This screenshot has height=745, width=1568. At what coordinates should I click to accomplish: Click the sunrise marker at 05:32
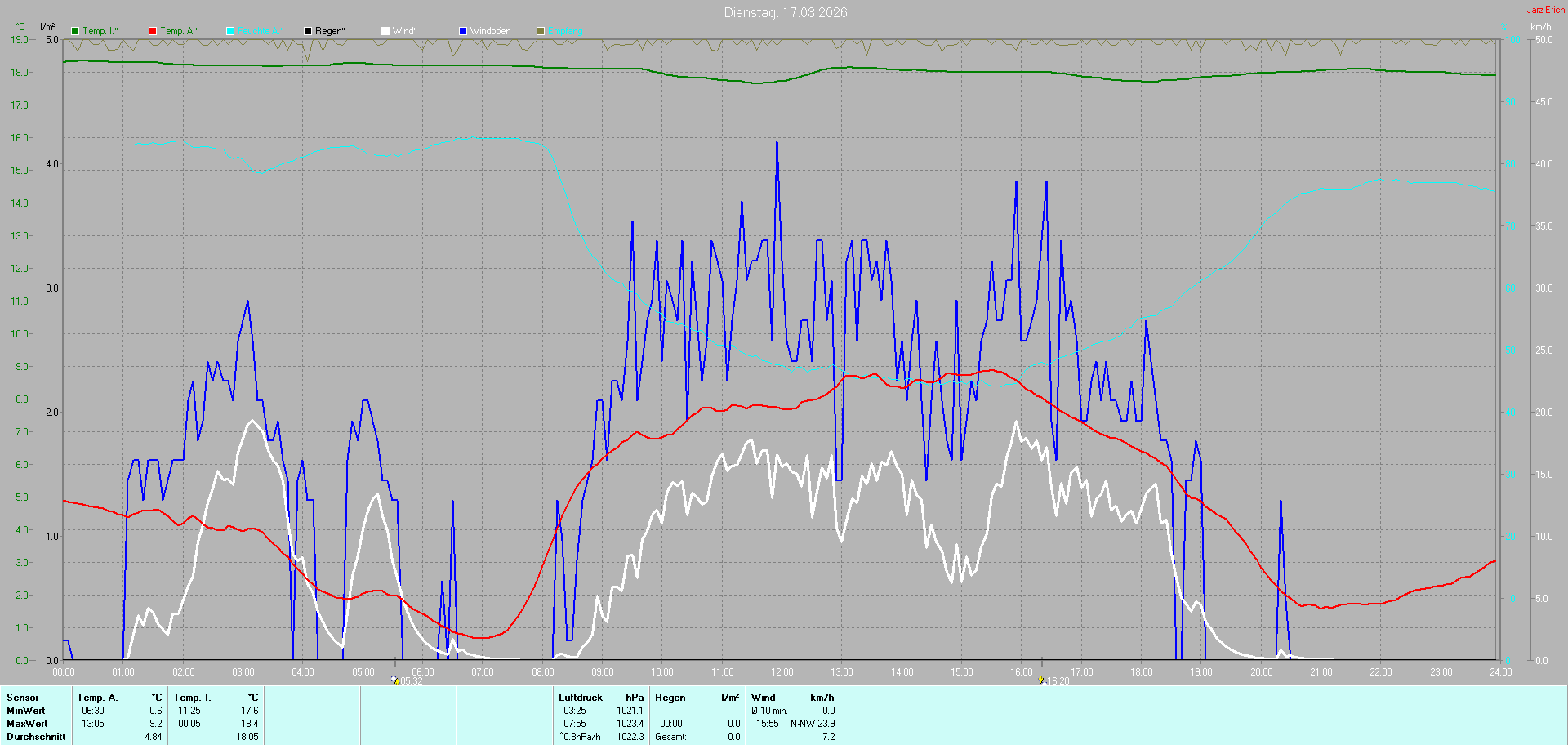[x=395, y=680]
